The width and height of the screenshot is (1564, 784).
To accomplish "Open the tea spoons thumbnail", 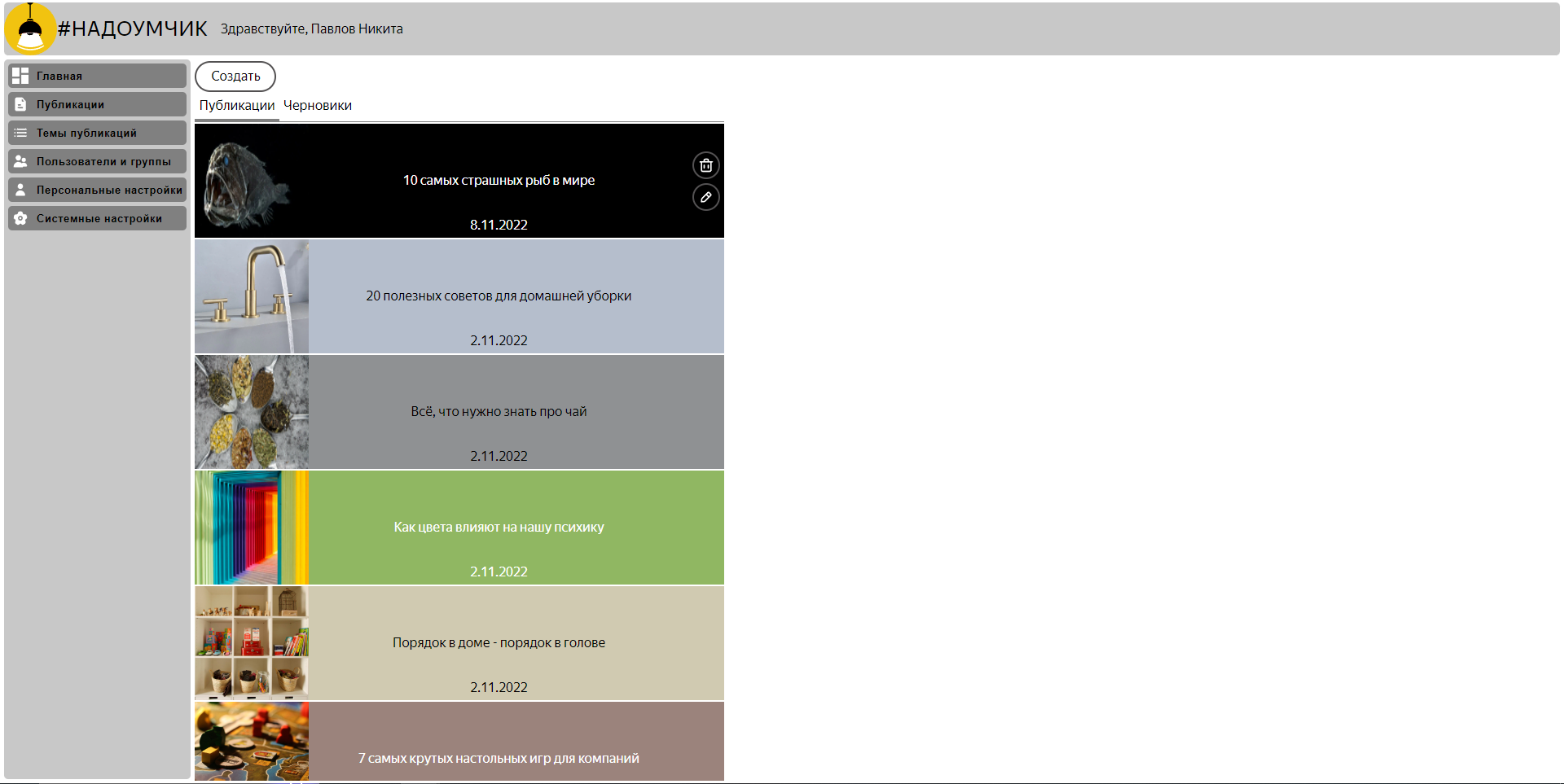I will point(252,412).
